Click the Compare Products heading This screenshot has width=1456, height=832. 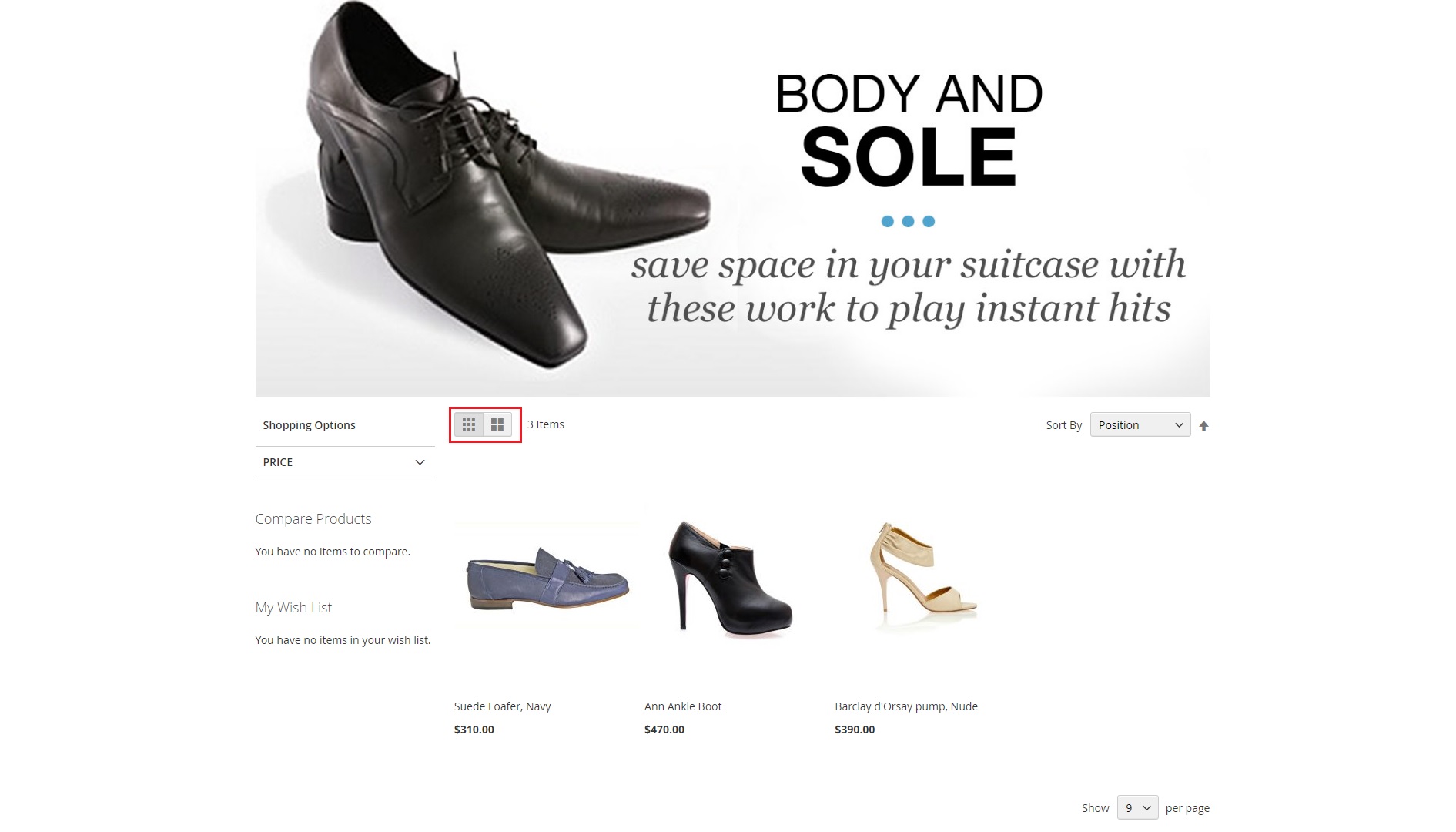point(313,519)
